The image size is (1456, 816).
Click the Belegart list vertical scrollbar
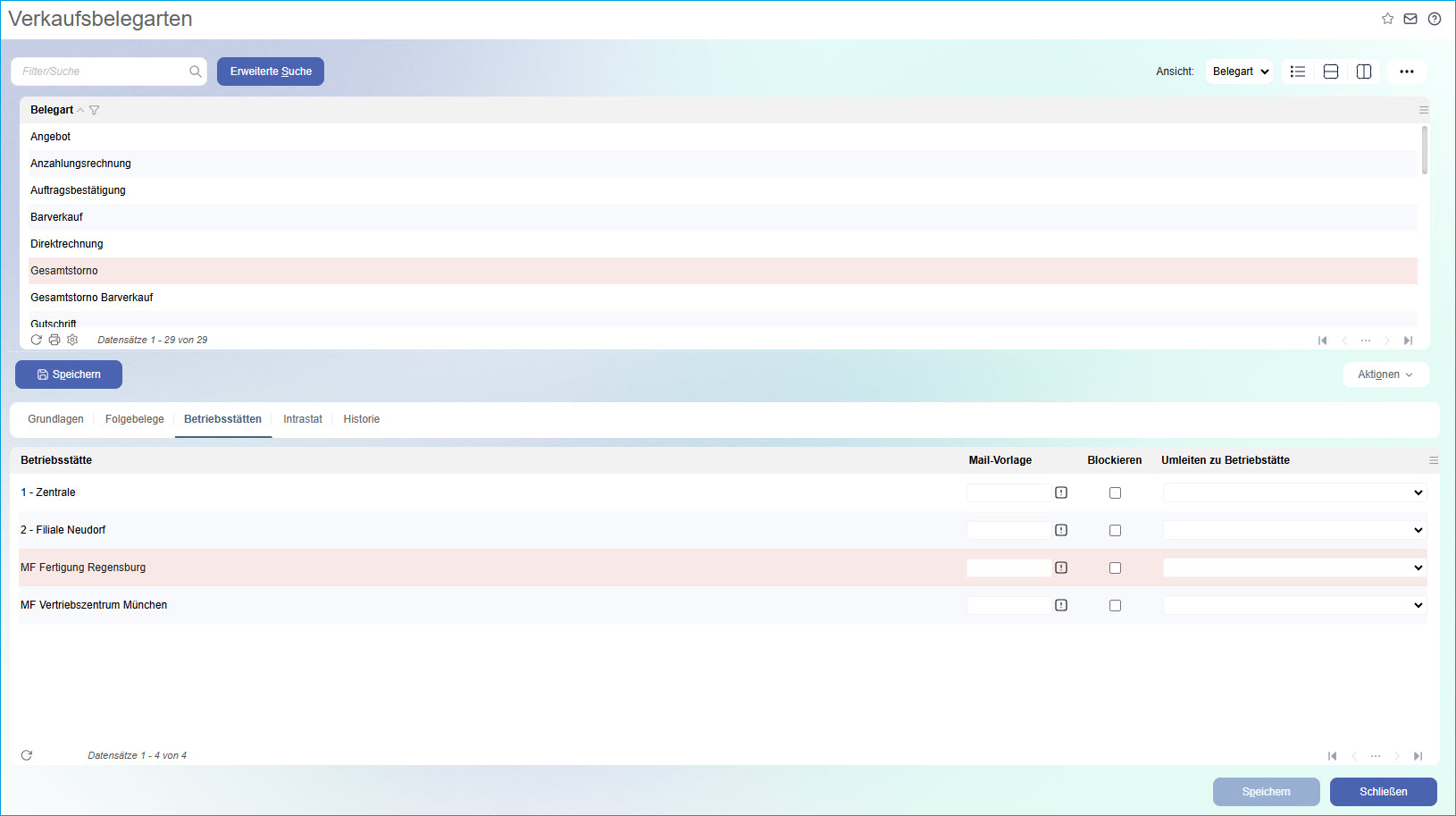(1424, 150)
